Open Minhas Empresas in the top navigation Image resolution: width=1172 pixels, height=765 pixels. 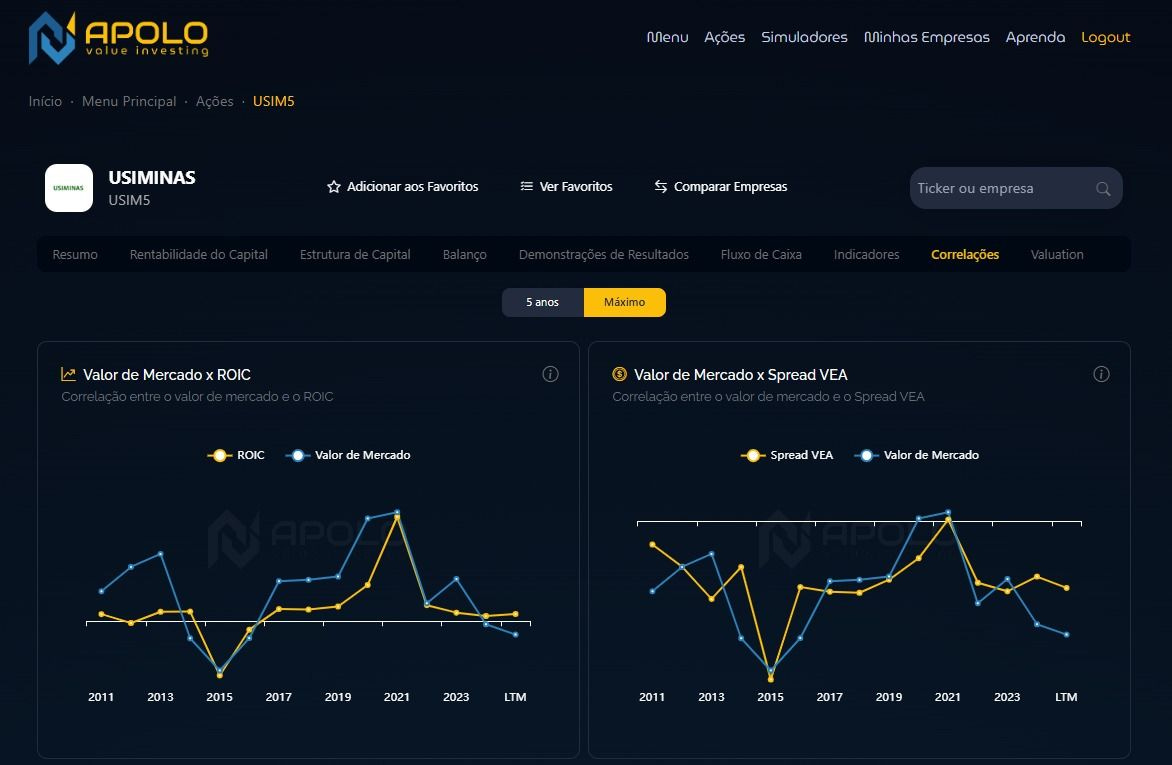pos(927,37)
